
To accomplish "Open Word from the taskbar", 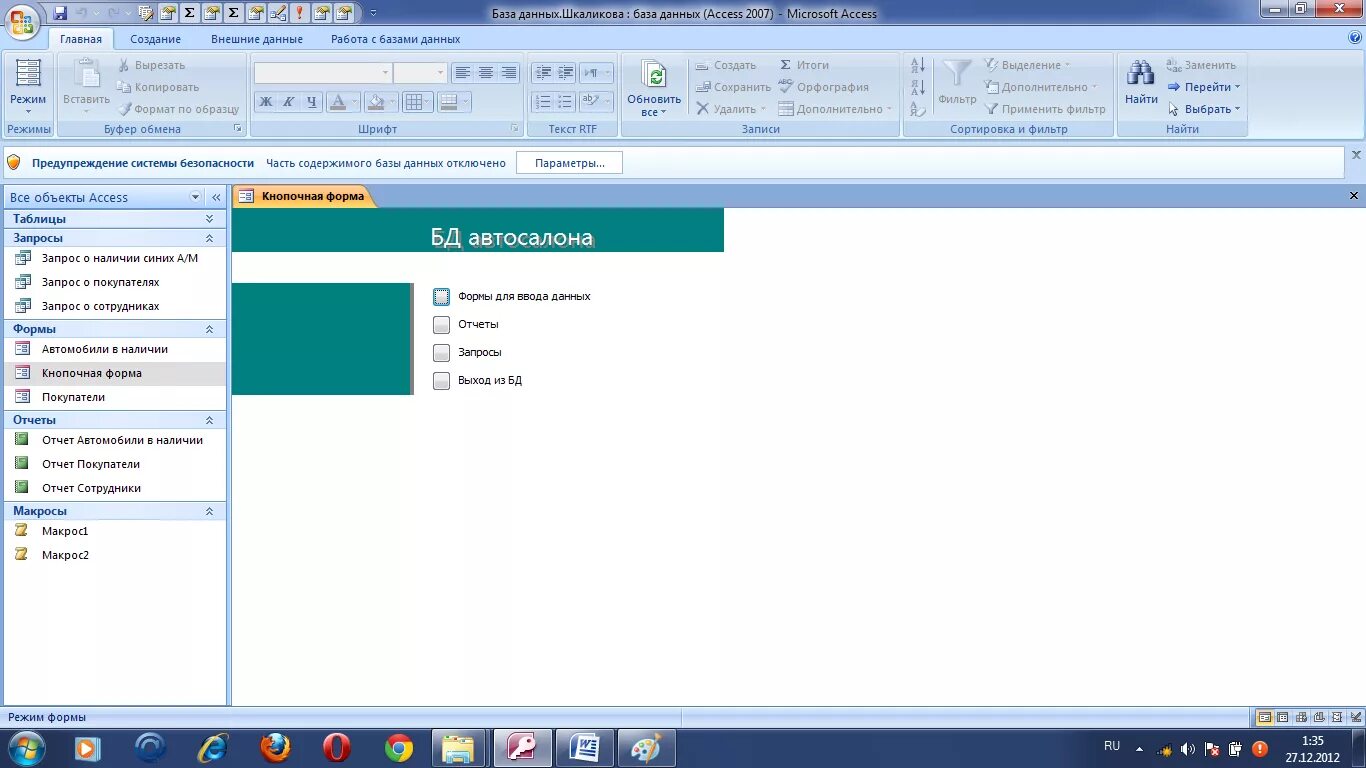I will pyautogui.click(x=585, y=748).
